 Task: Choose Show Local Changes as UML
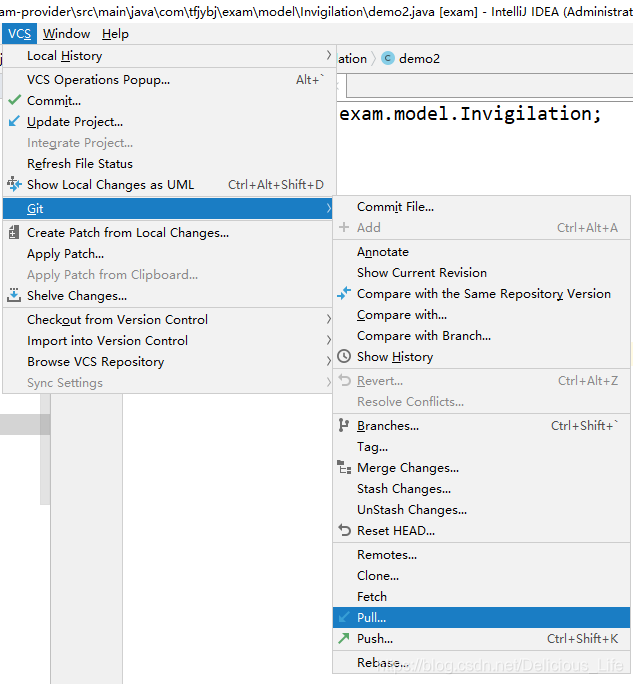(169, 184)
